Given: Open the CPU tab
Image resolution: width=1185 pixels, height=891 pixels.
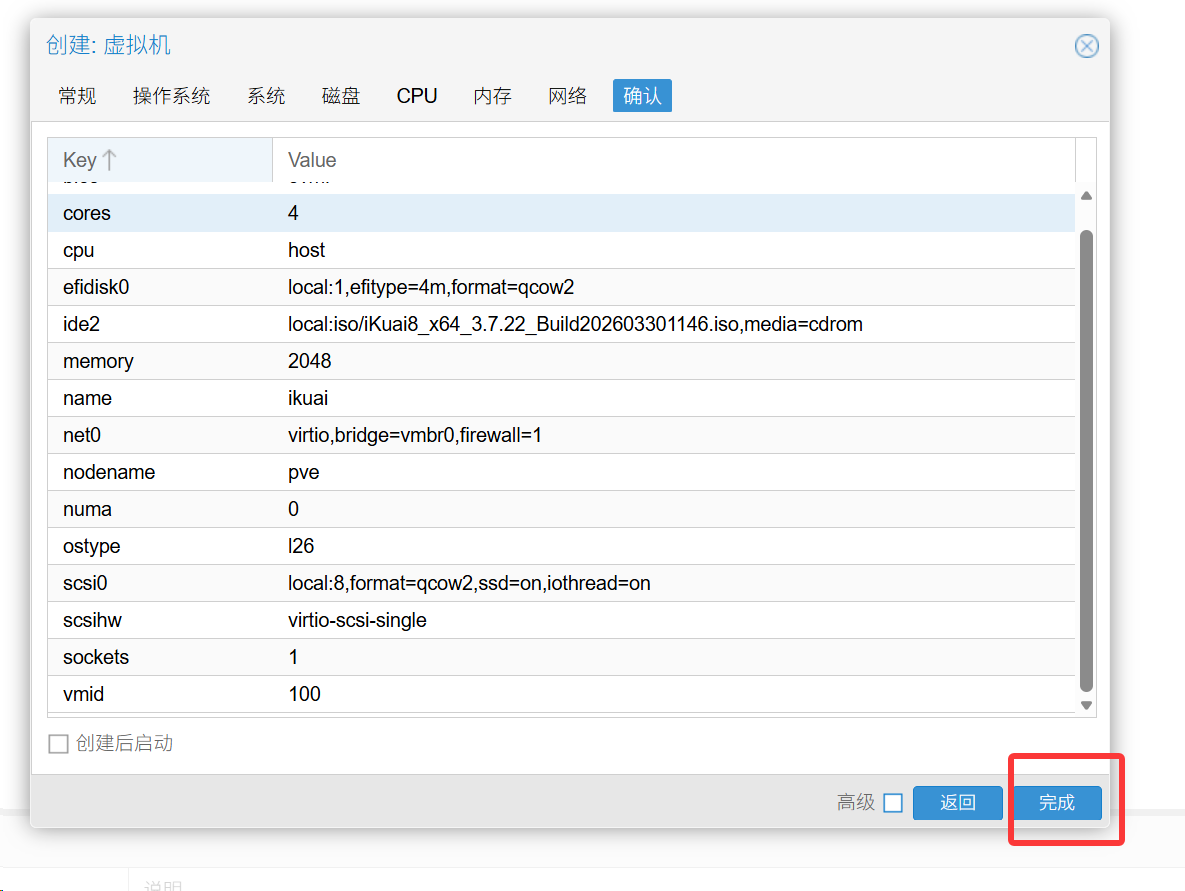Looking at the screenshot, I should pyautogui.click(x=417, y=96).
